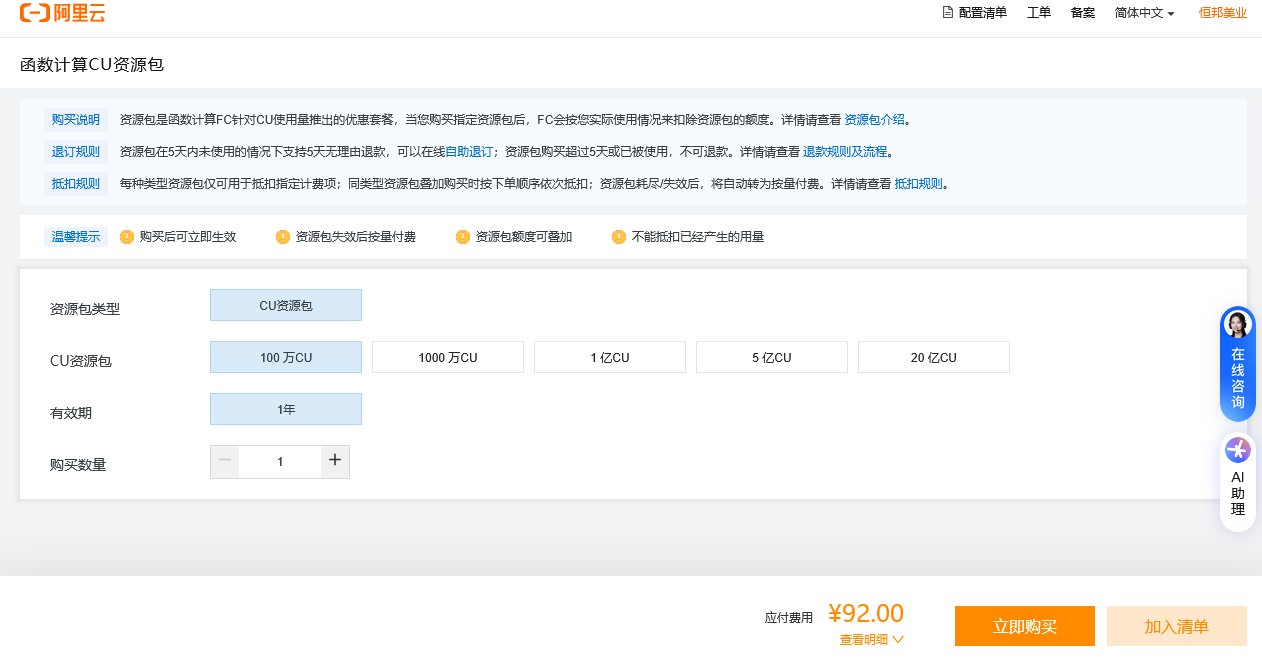
Task: Expand 查看明细 price details
Action: click(x=871, y=640)
